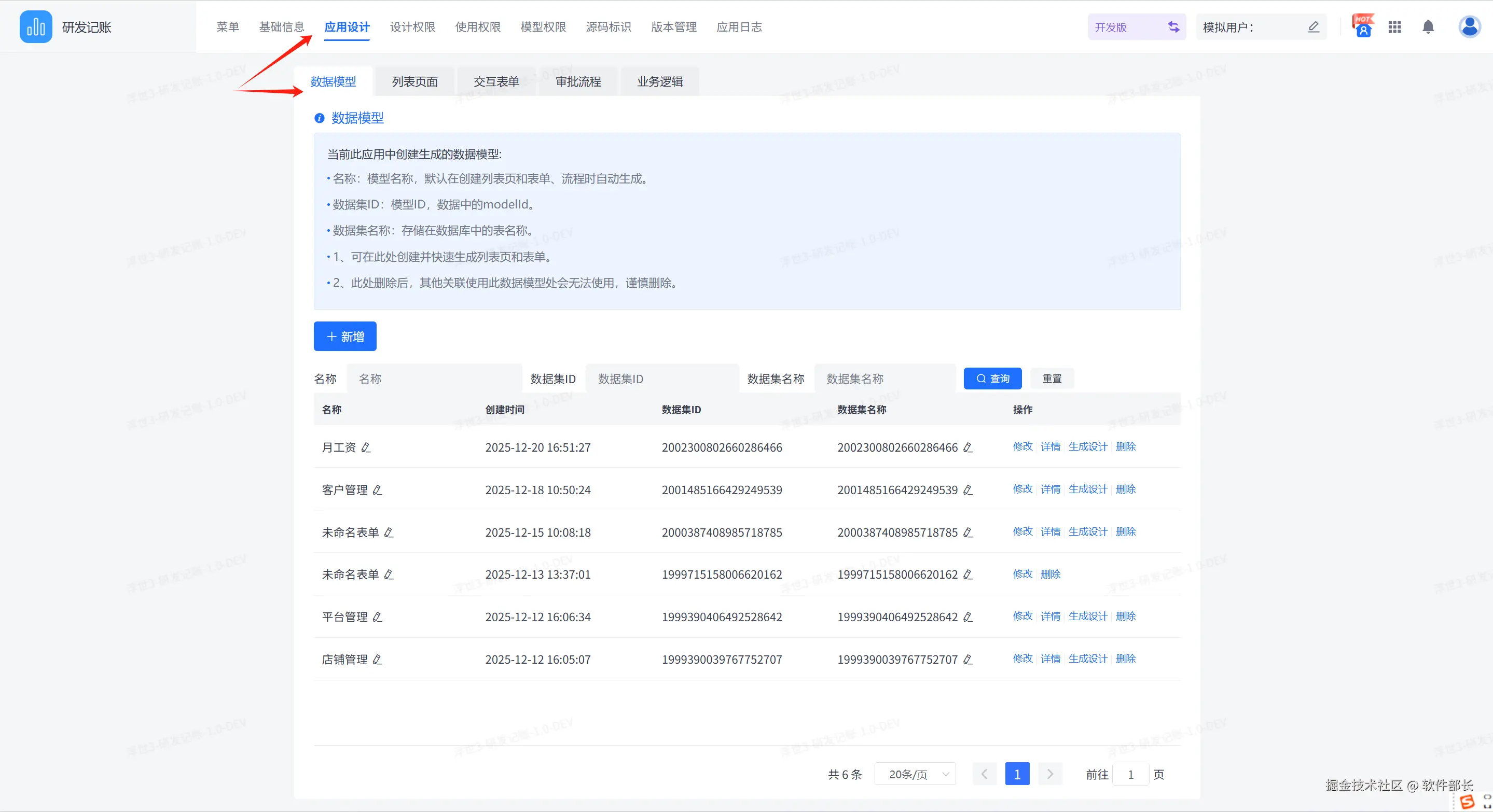This screenshot has width=1493, height=812.
Task: Click the edit pencil beside 月工资 name
Action: [x=366, y=447]
